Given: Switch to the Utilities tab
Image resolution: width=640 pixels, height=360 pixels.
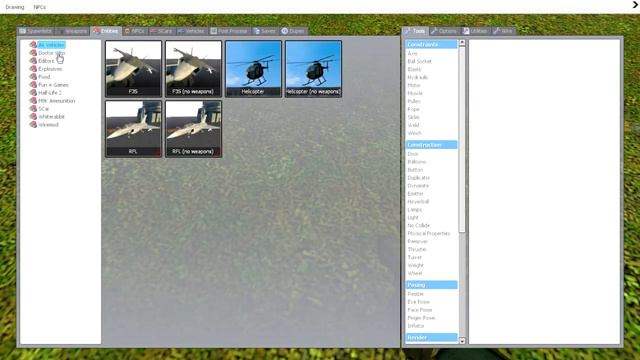Looking at the screenshot, I should [476, 31].
